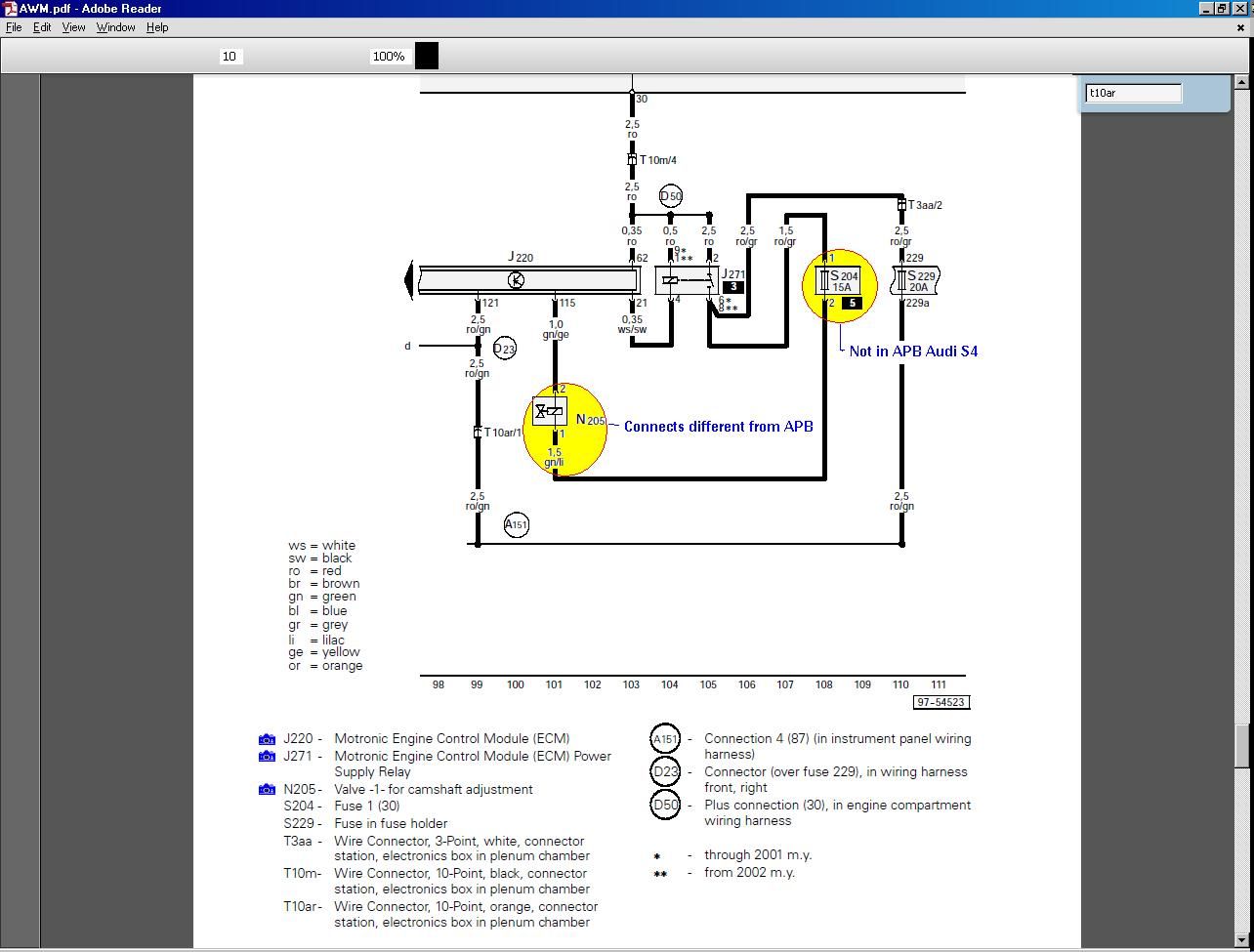Open the Window menu
This screenshot has width=1254, height=952.
tap(115, 27)
